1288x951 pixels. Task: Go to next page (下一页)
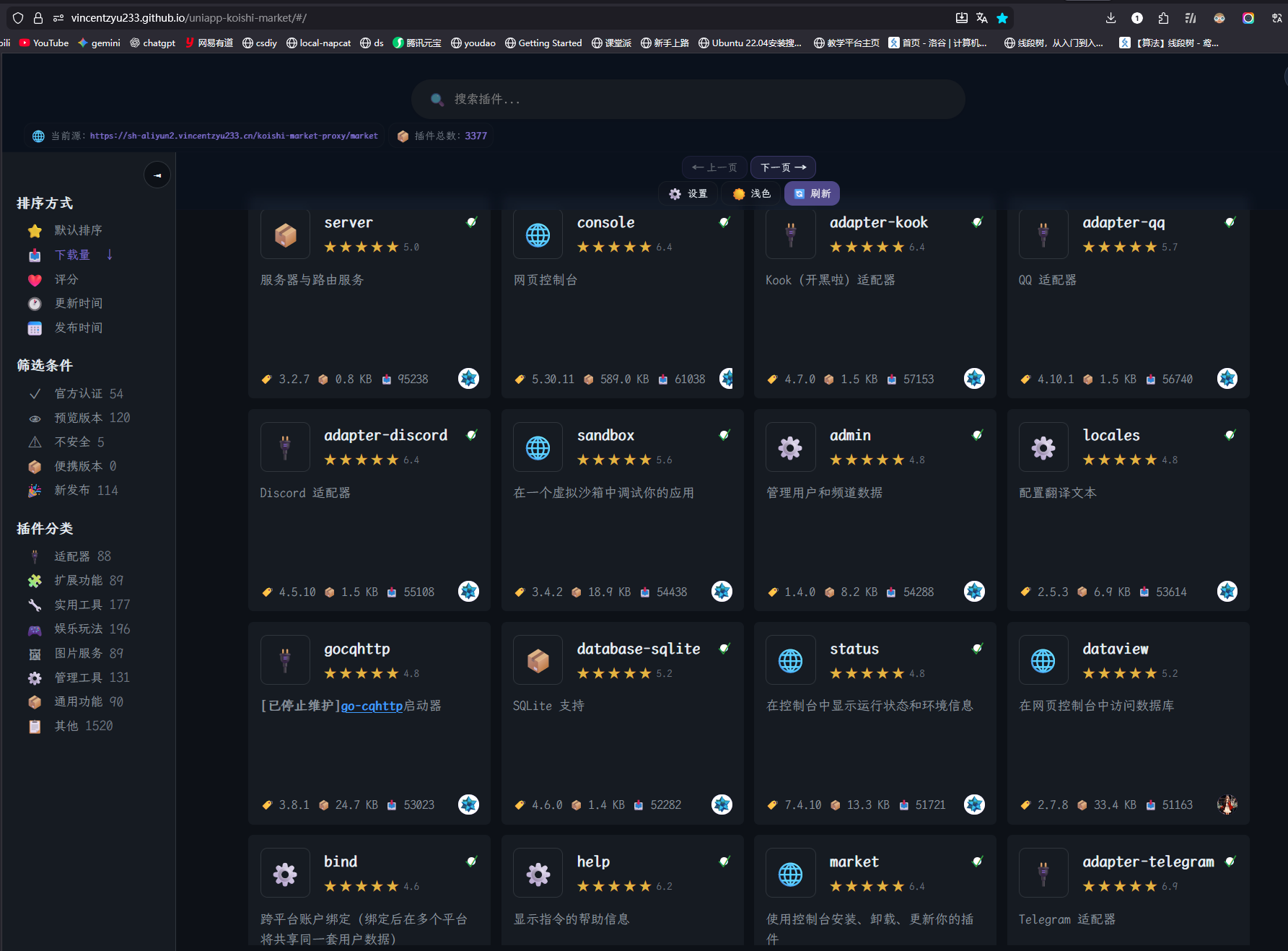point(783,167)
